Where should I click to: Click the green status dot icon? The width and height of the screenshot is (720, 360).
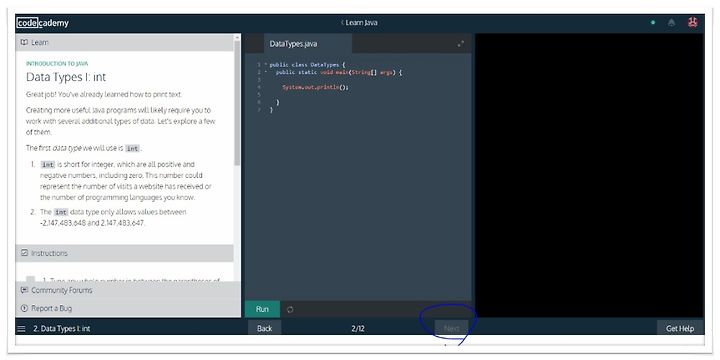(653, 22)
